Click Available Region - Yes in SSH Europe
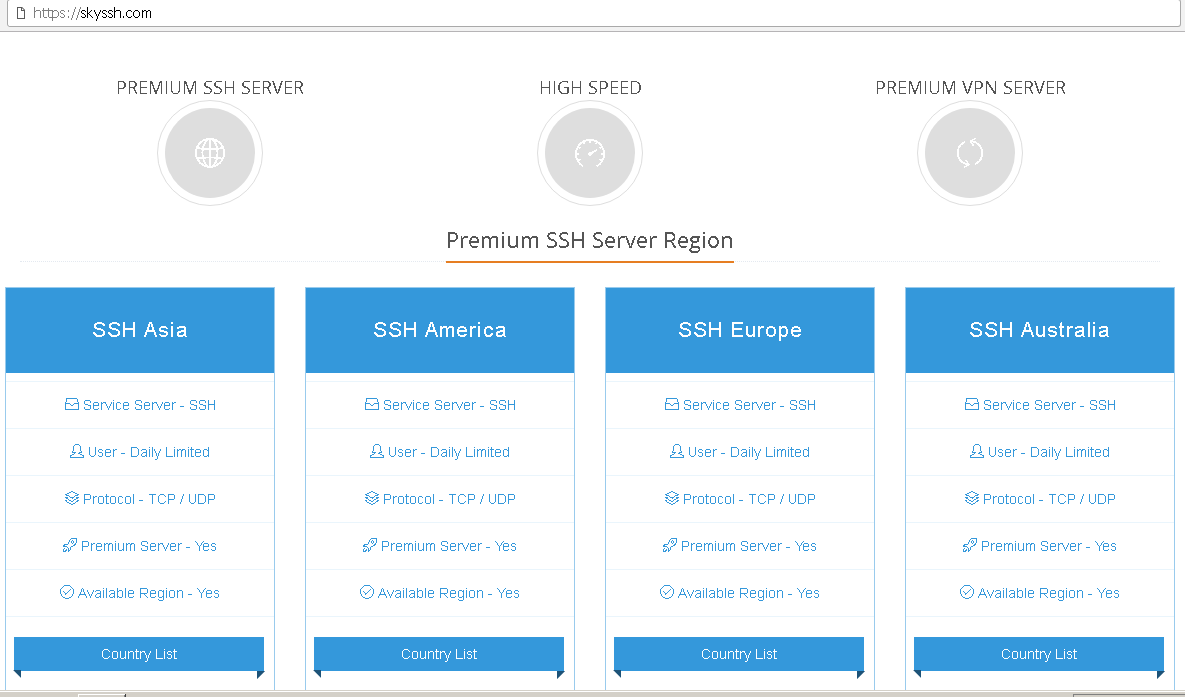This screenshot has height=697, width=1185. coord(748,593)
